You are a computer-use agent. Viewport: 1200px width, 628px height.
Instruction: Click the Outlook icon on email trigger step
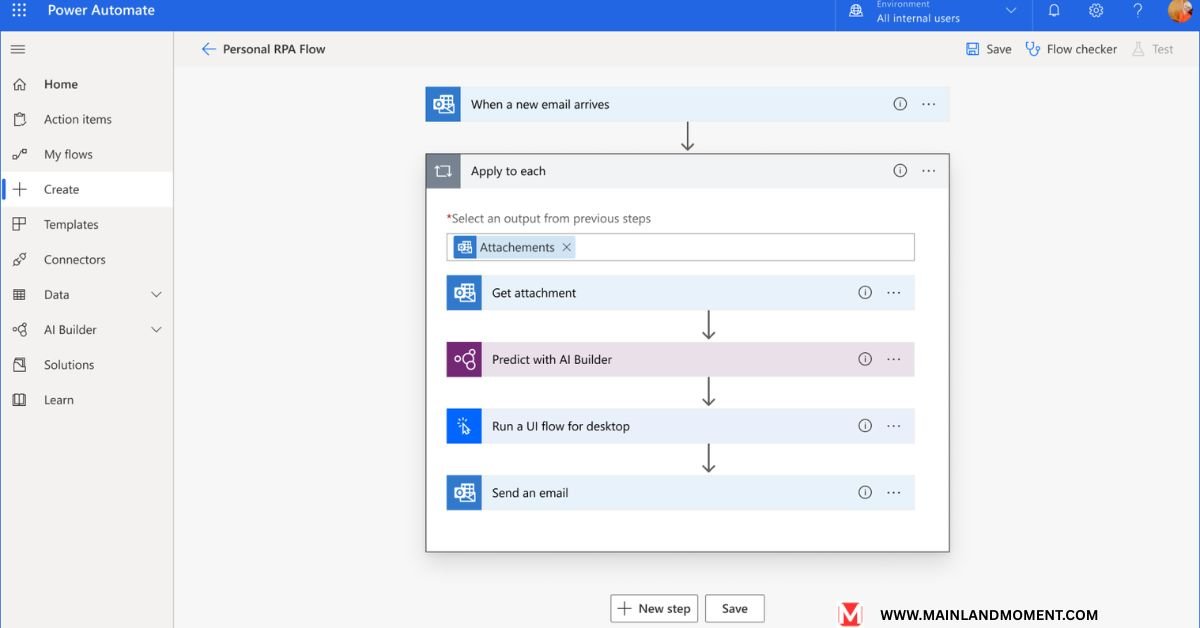443,104
